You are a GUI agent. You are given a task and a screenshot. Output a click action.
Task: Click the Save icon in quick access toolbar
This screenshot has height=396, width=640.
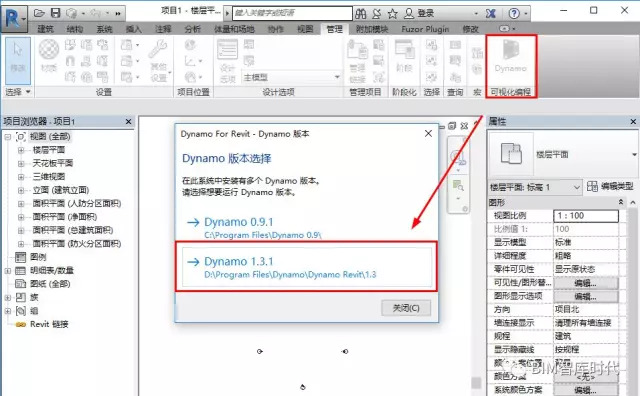(56, 13)
